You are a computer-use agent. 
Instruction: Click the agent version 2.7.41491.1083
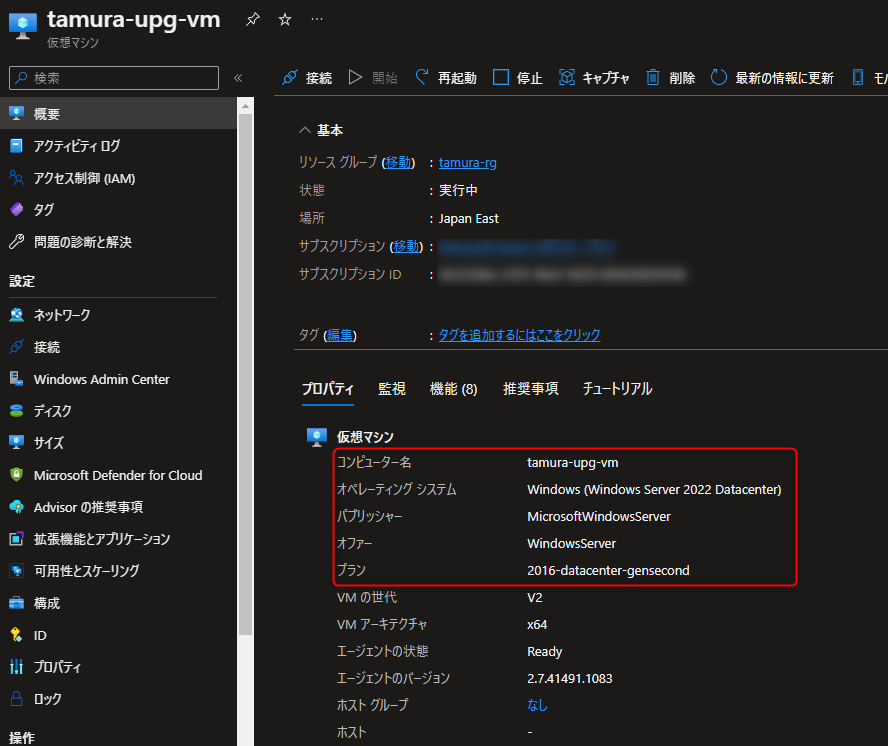[570, 679]
